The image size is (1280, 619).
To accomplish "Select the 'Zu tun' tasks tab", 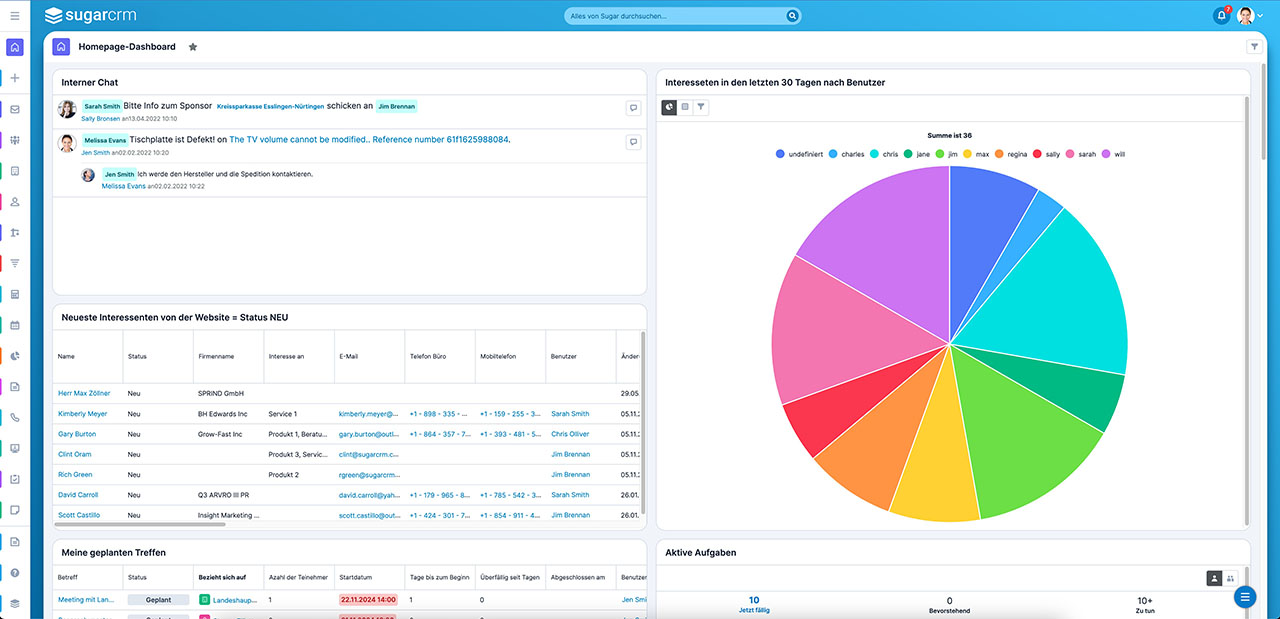I will tap(1145, 604).
